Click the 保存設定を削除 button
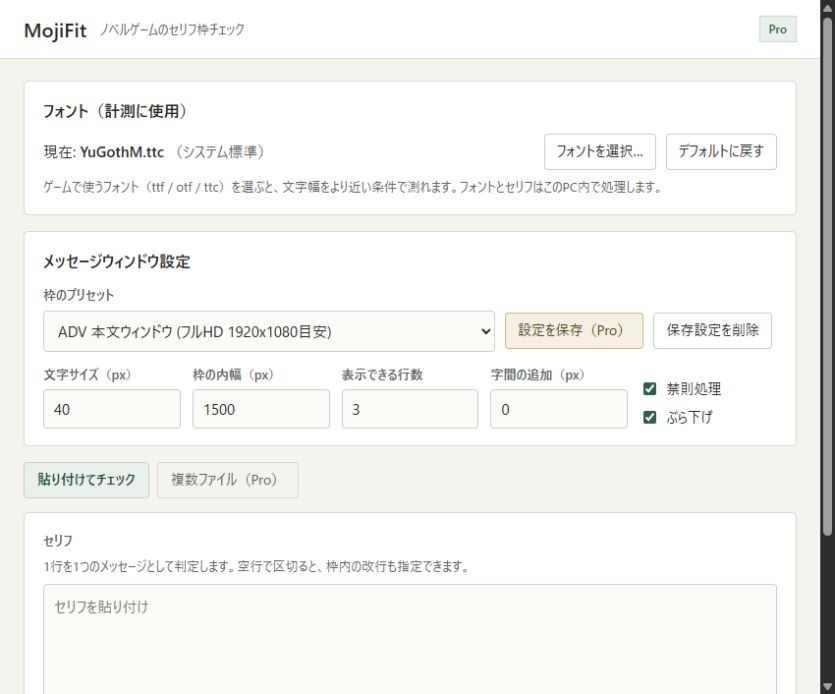Screen dimensions: 835x694 tap(713, 331)
